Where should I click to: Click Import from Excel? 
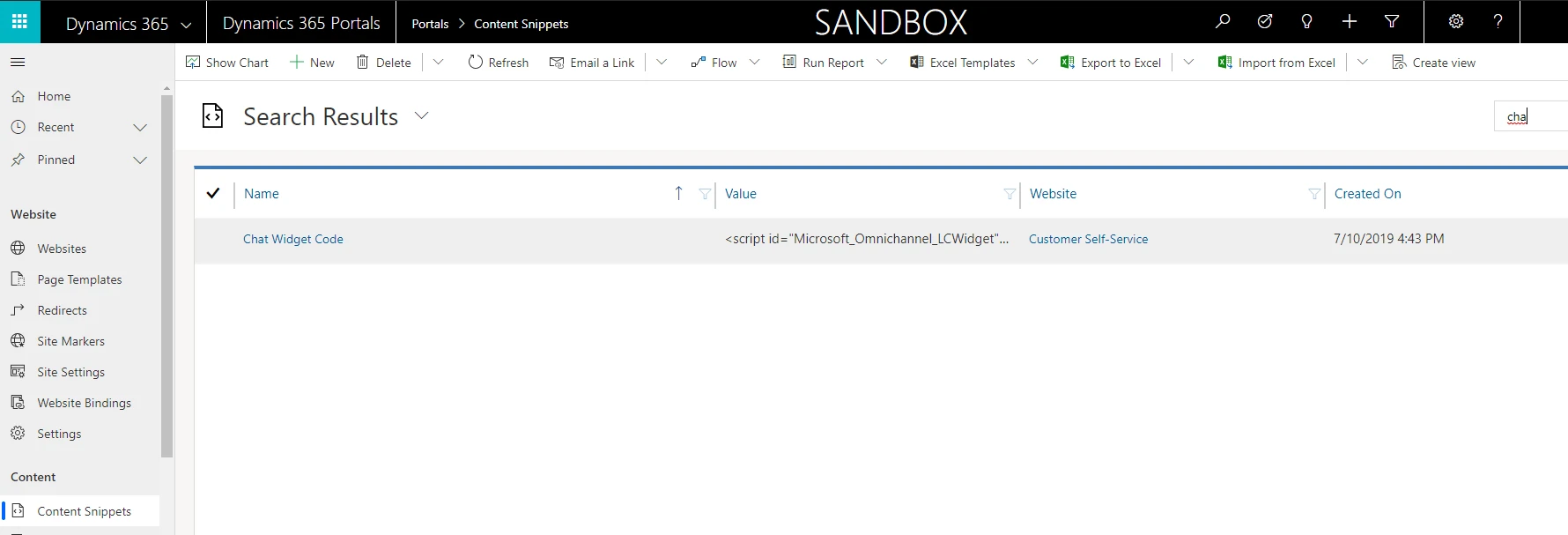[1276, 63]
